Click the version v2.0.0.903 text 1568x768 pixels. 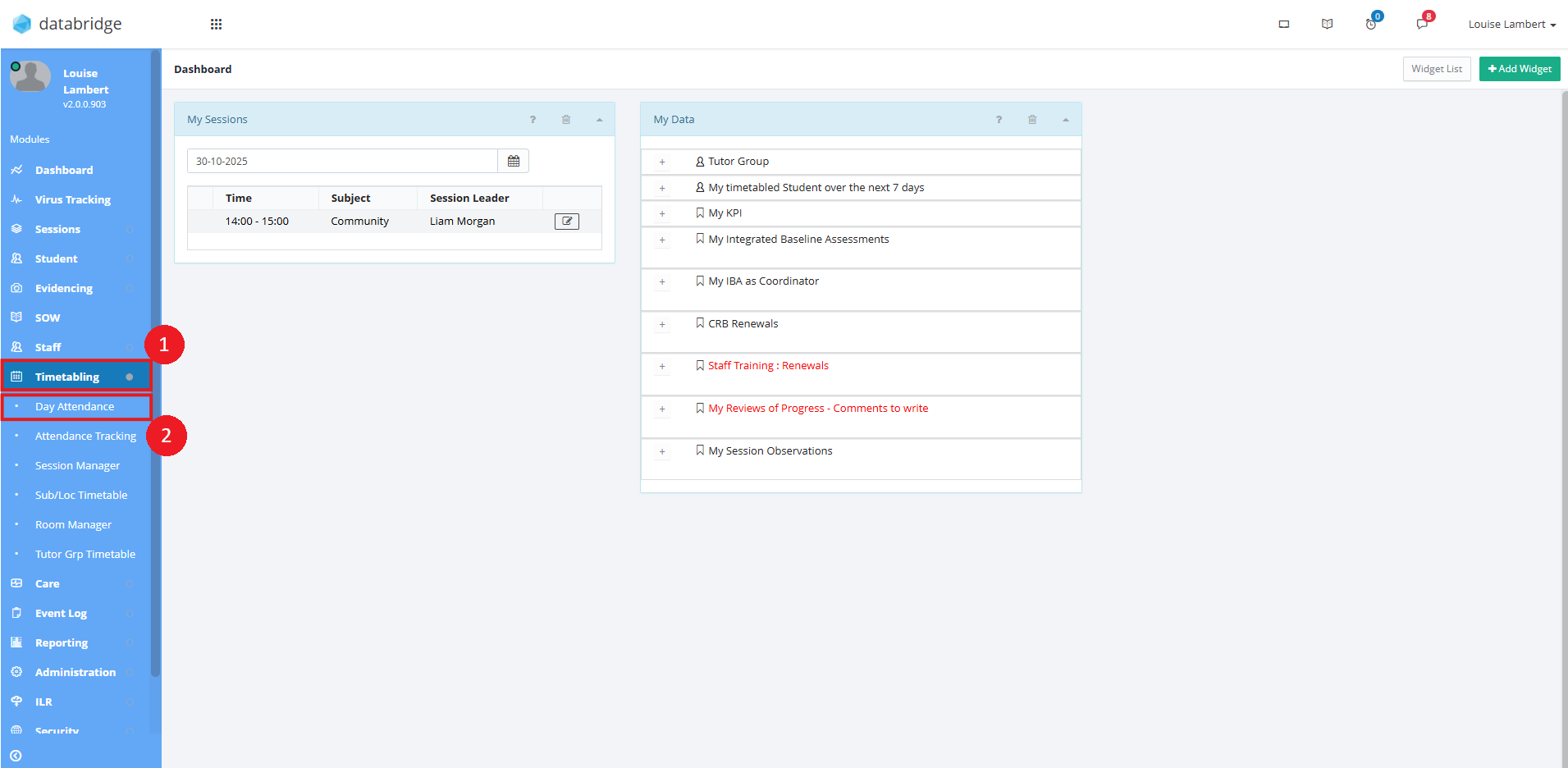coord(85,104)
